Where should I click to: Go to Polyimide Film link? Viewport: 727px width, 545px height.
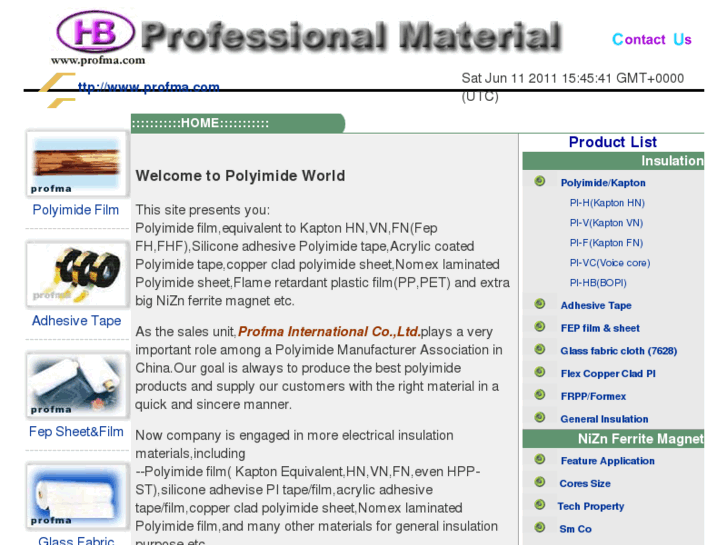[x=76, y=210]
